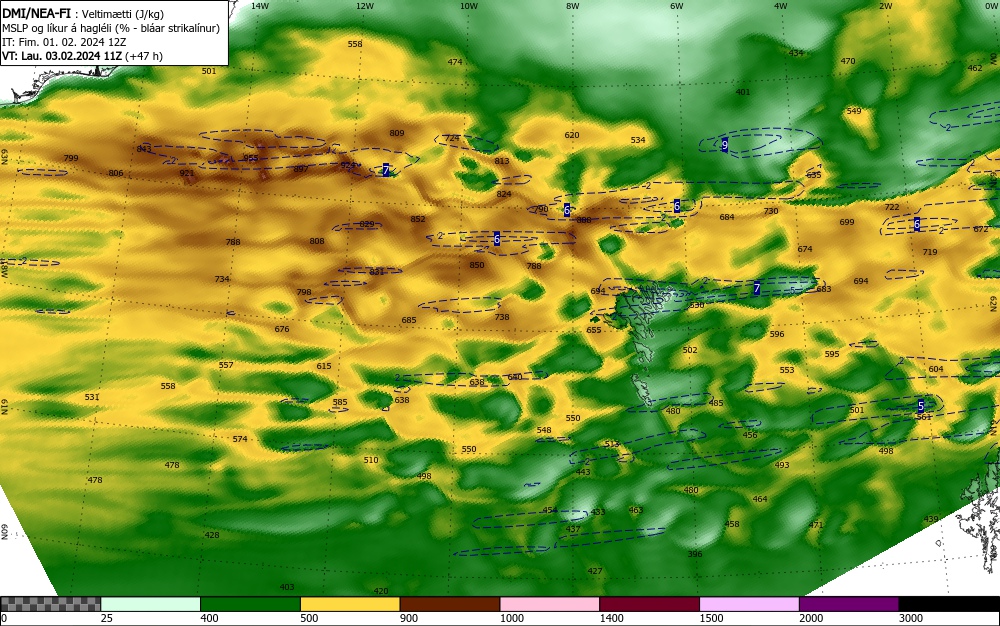Click the 6W longitude label

[677, 6]
